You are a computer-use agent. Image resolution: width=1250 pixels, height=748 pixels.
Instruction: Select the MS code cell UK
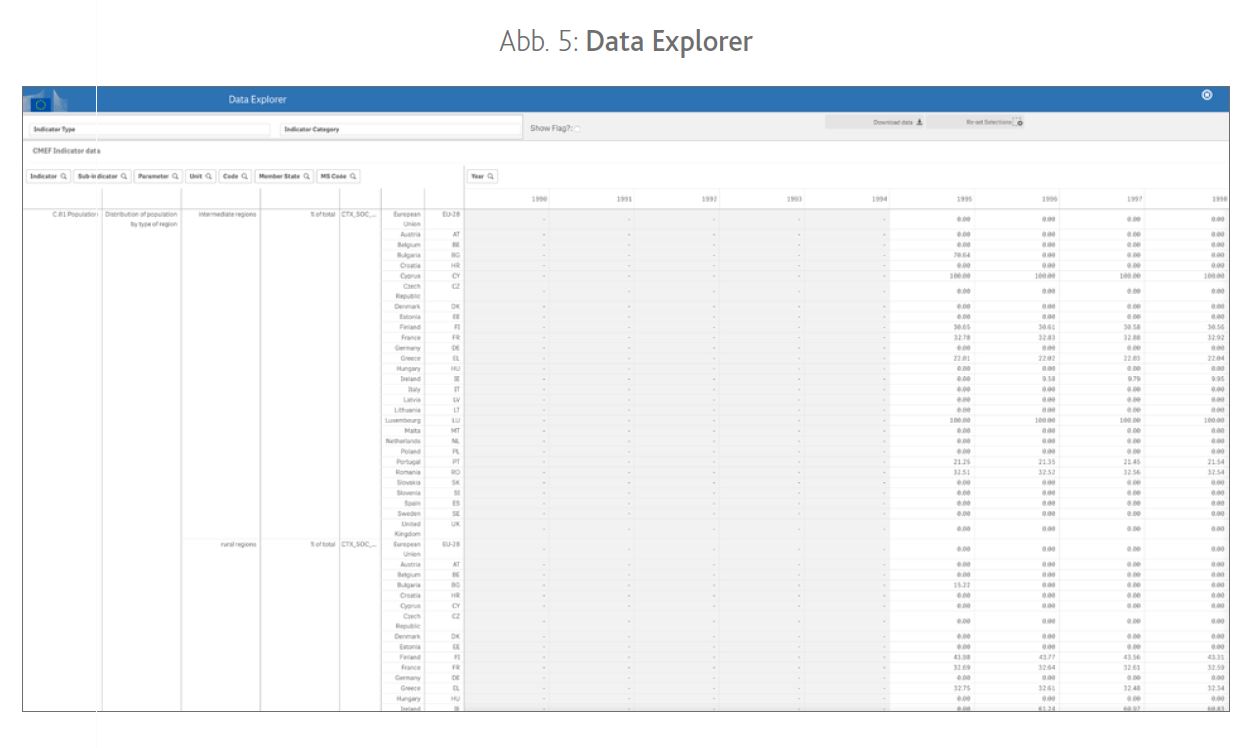(455, 524)
